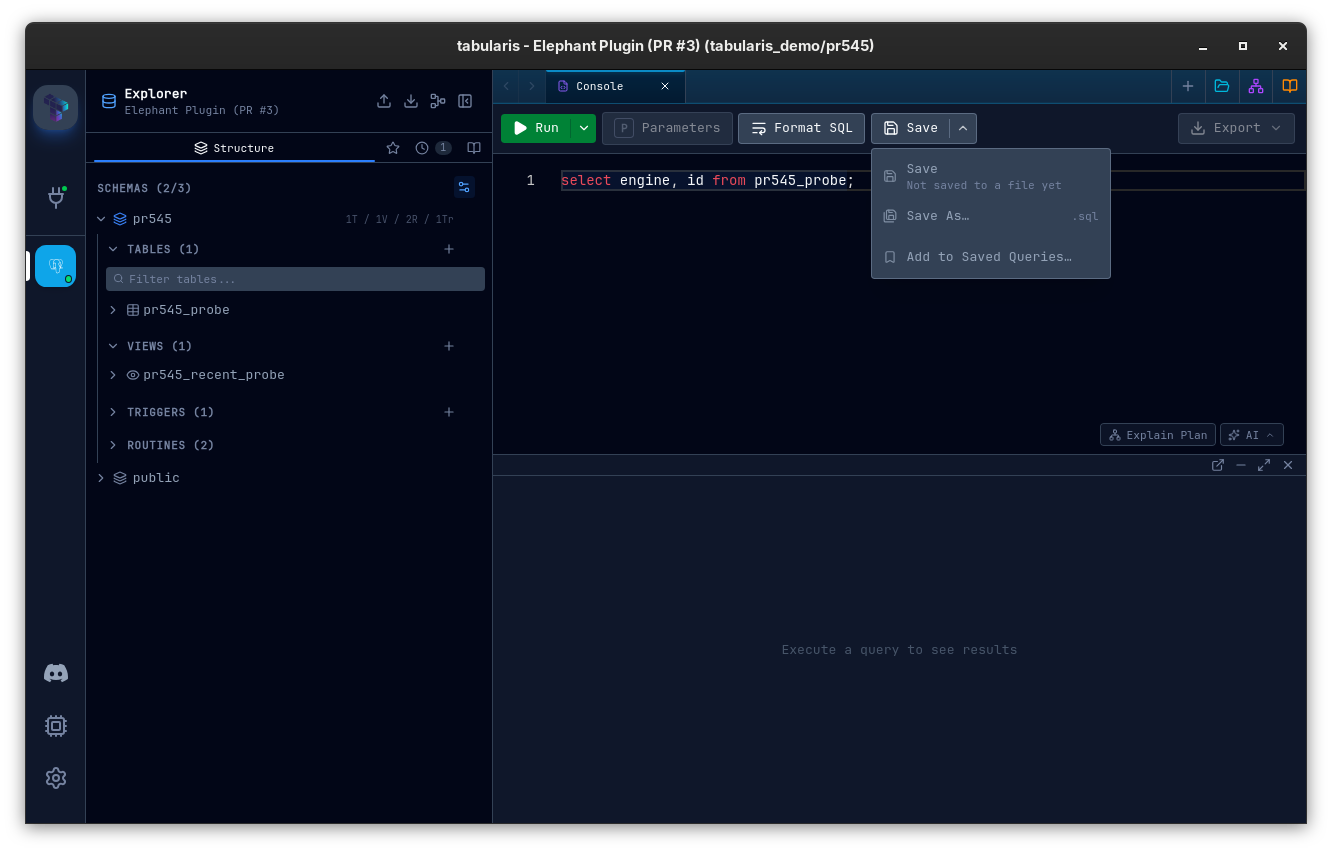Viewport: 1332px width, 852px height.
Task: Collapse the TABLES (1) section
Action: 113,249
